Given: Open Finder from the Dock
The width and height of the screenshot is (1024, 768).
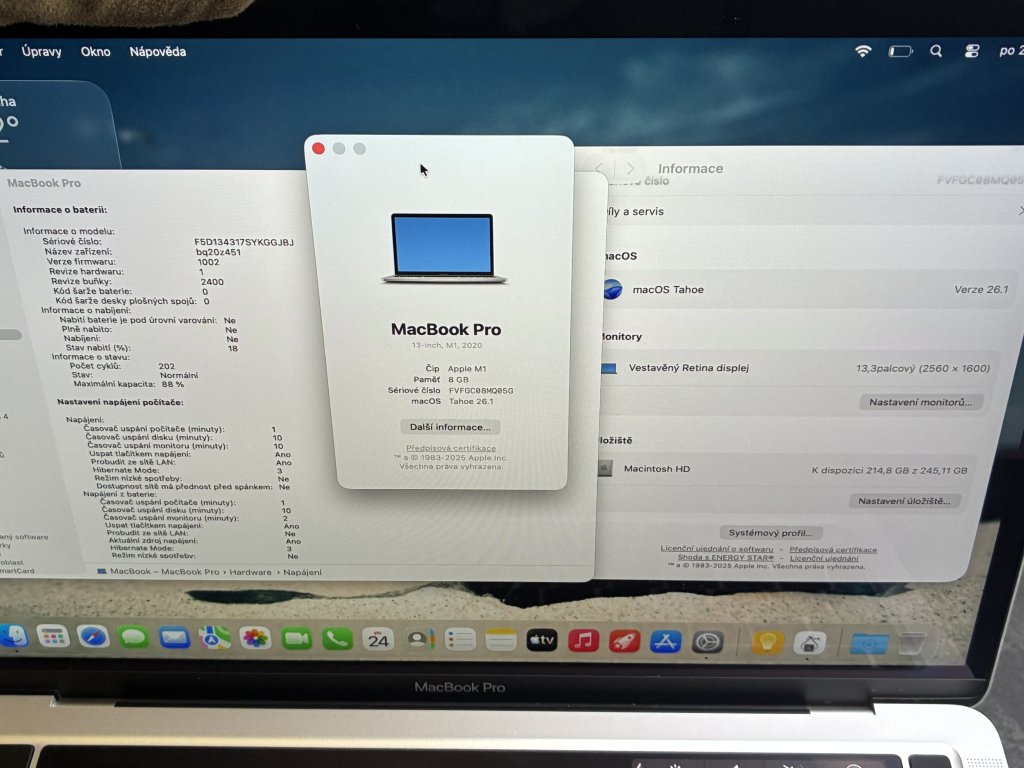Looking at the screenshot, I should tap(13, 636).
